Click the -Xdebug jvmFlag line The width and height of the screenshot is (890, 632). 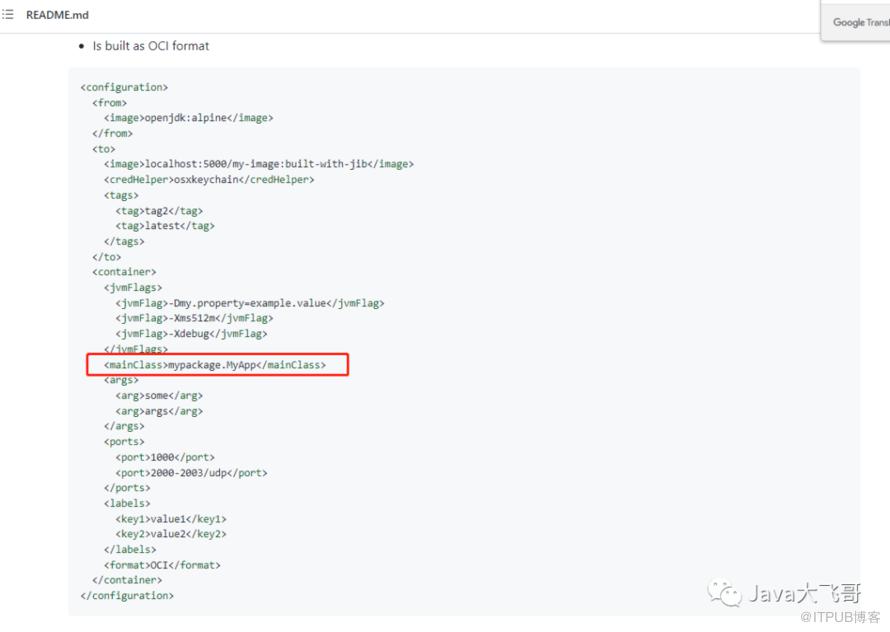click(x=191, y=334)
